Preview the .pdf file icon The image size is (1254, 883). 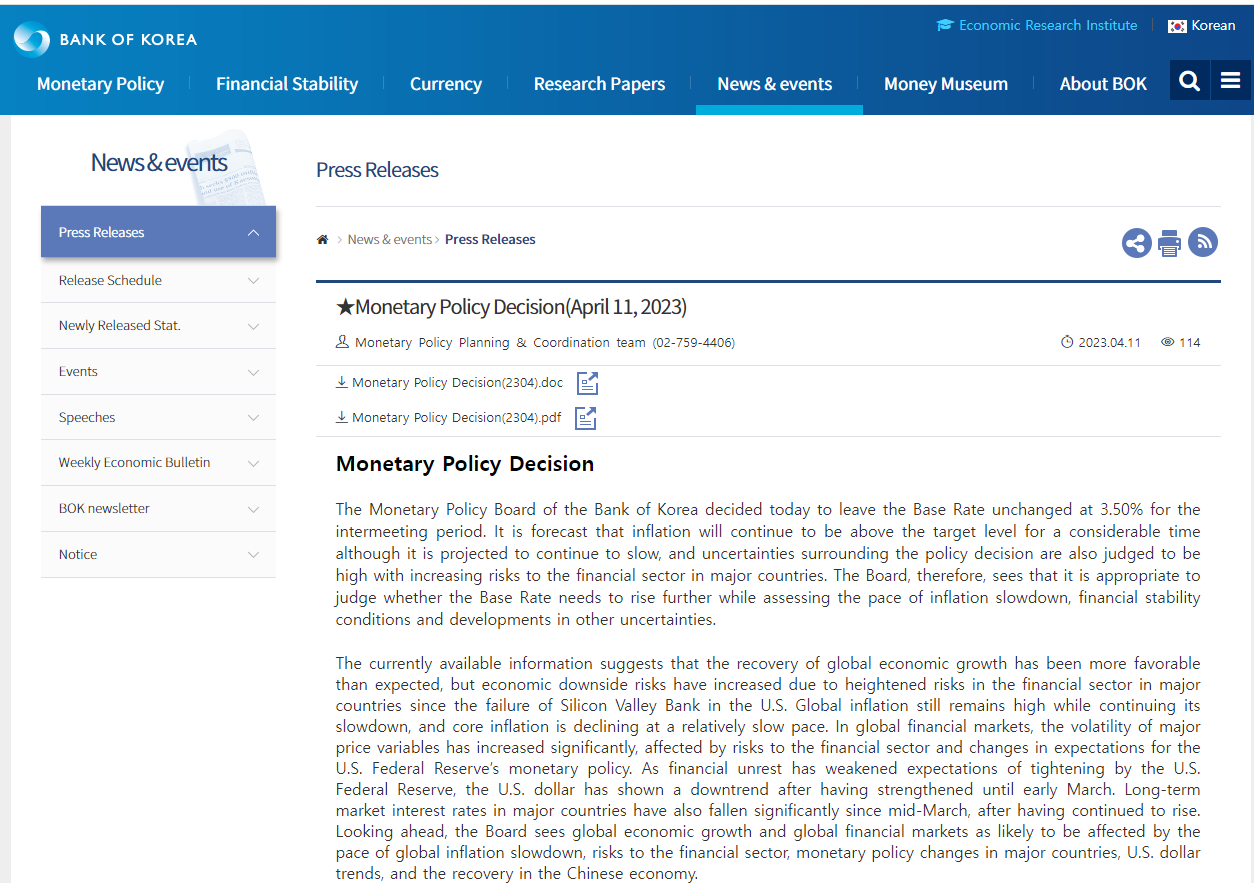586,418
